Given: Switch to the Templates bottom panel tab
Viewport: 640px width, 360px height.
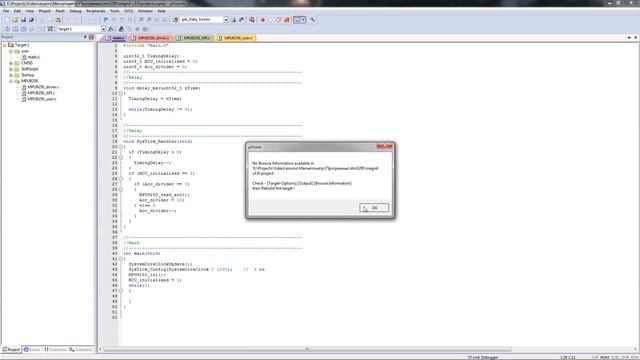Looking at the screenshot, I should pyautogui.click(x=81, y=349).
